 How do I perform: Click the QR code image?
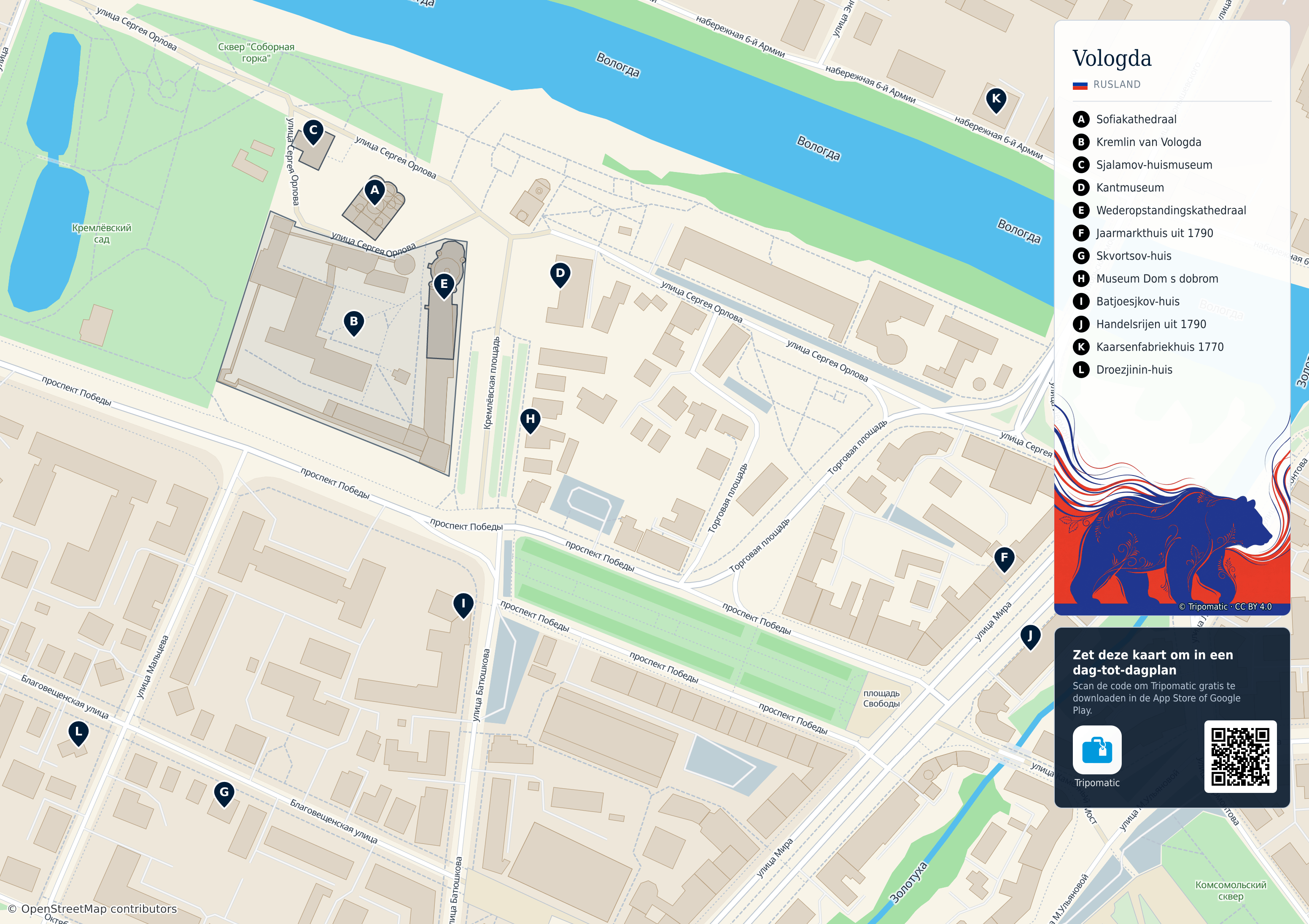click(1240, 756)
